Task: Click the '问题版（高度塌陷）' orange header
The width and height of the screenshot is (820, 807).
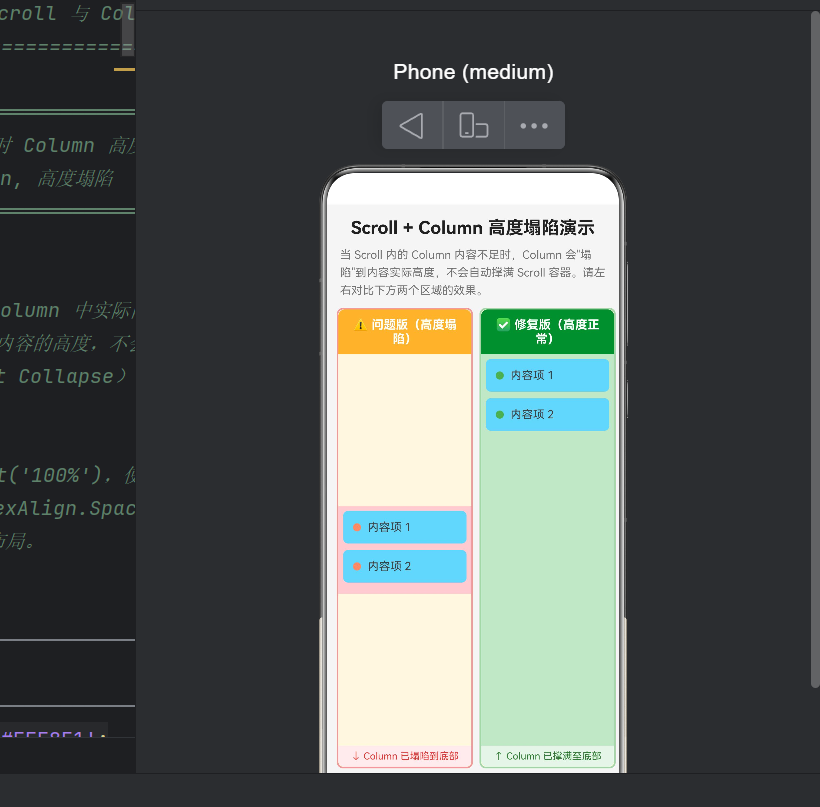Action: click(x=405, y=332)
